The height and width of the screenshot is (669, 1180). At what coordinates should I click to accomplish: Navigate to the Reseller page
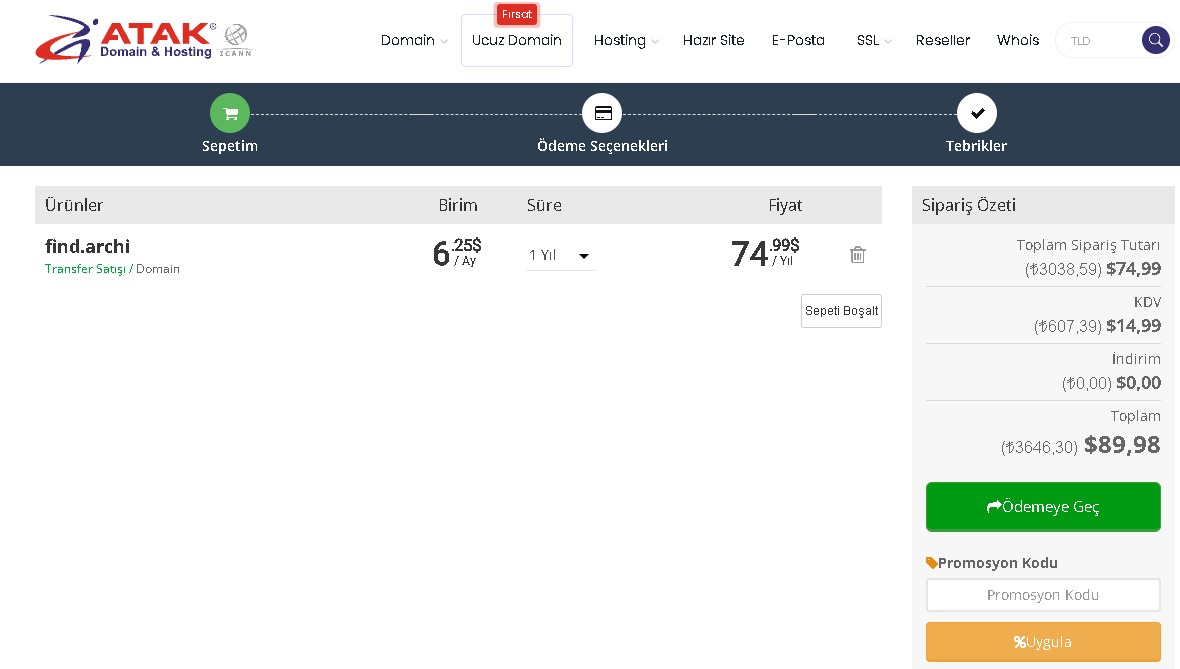tap(943, 41)
